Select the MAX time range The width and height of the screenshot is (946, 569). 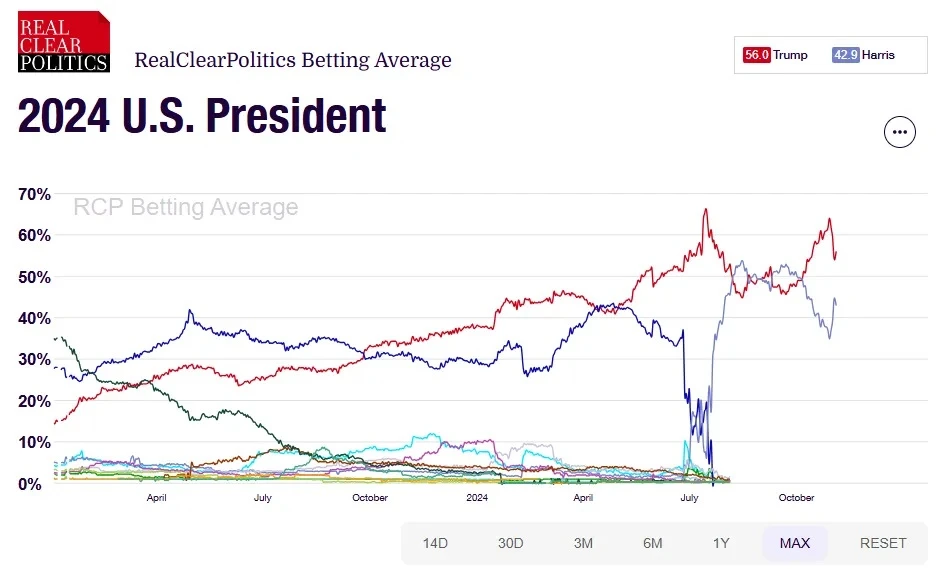tap(795, 543)
